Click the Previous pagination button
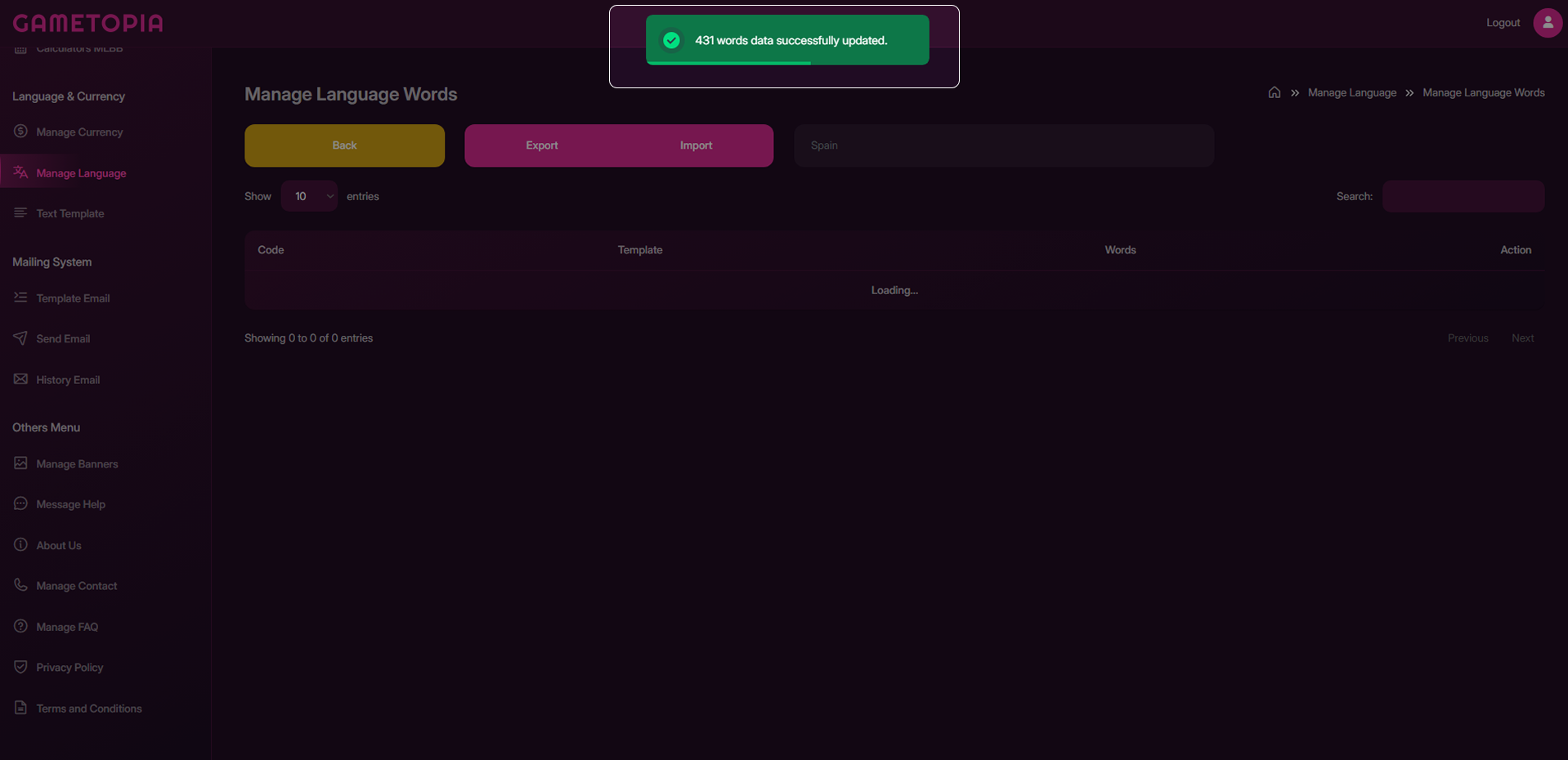Image resolution: width=1568 pixels, height=760 pixels. click(1467, 338)
